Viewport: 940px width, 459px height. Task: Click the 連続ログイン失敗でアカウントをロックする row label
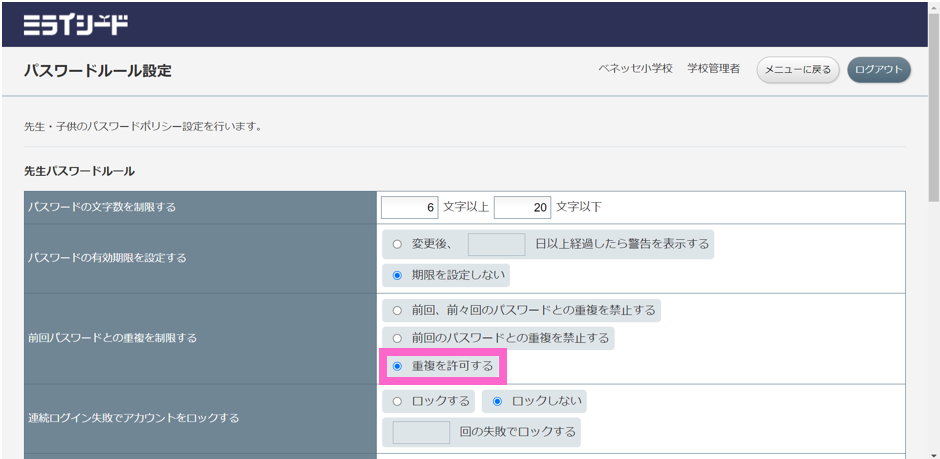133,418
